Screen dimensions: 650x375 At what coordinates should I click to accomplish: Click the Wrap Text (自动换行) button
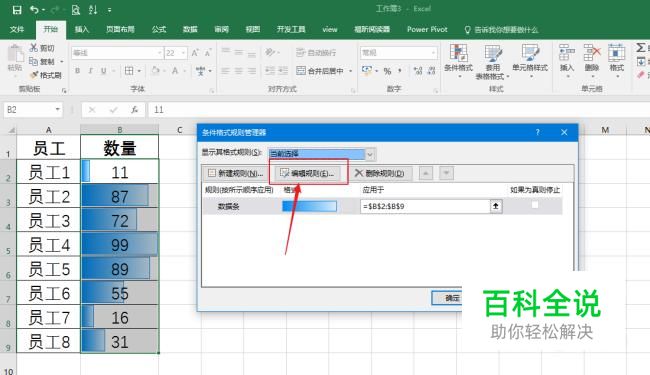point(316,53)
